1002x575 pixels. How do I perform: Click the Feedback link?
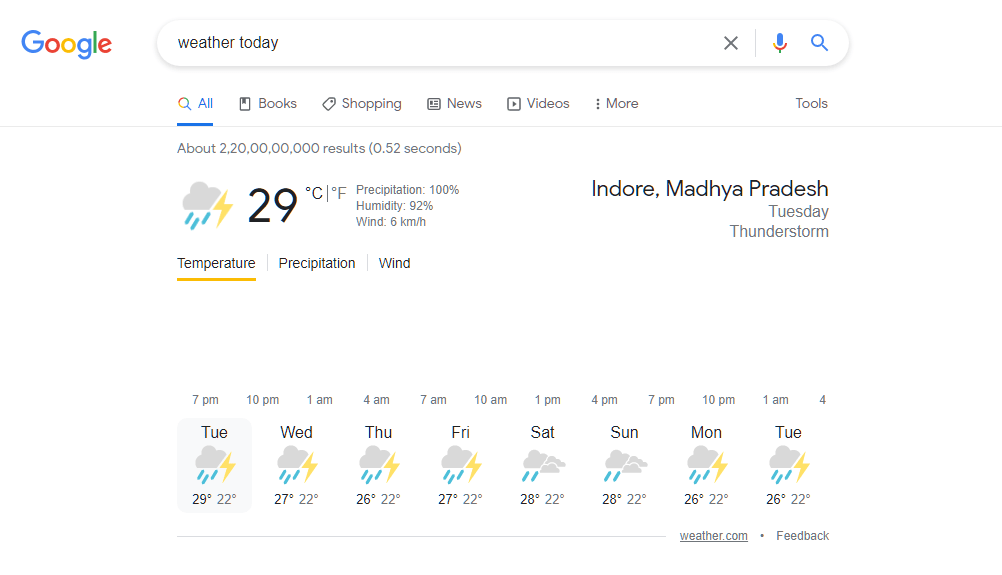point(802,536)
